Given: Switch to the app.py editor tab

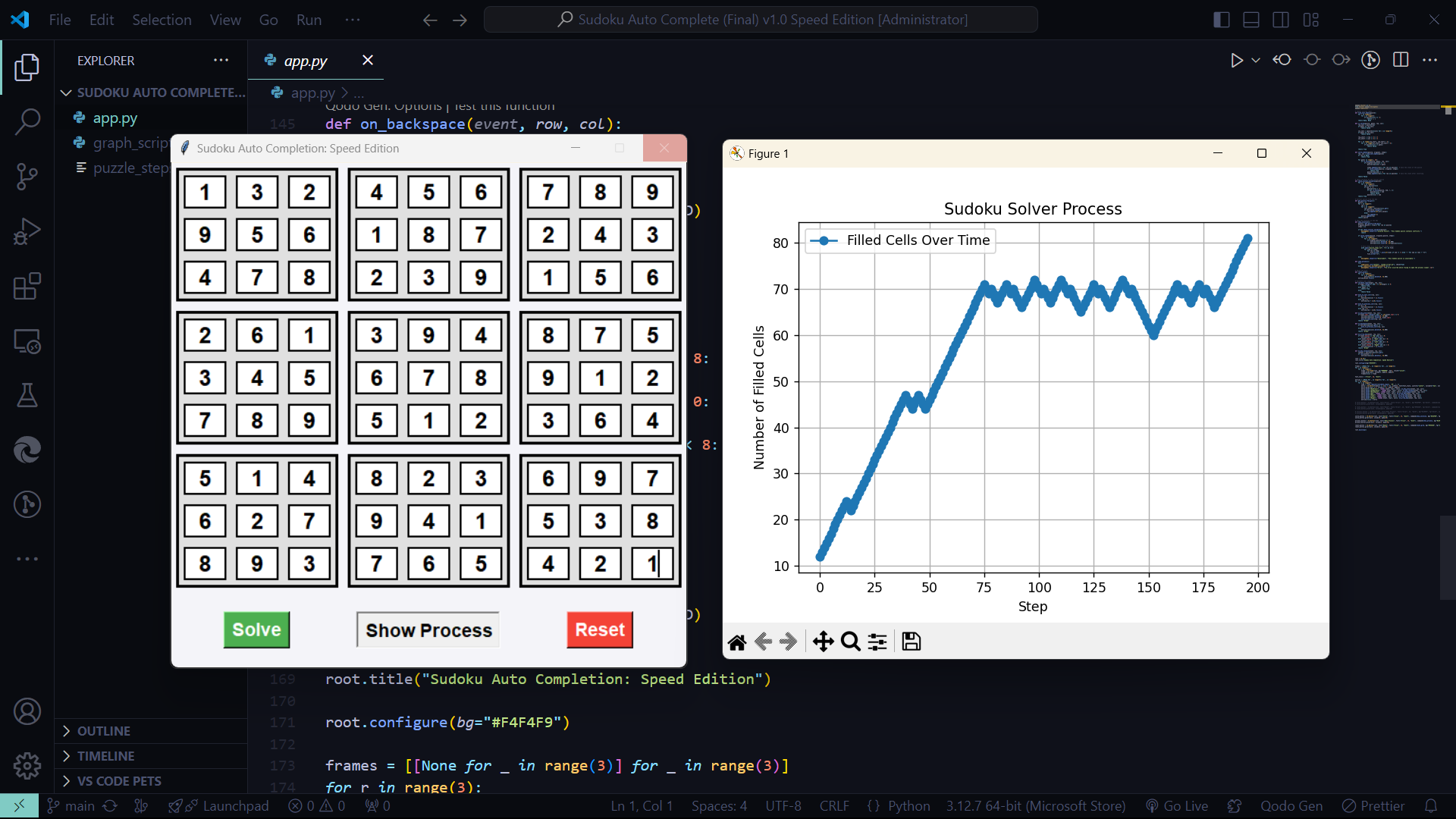Looking at the screenshot, I should pos(306,61).
